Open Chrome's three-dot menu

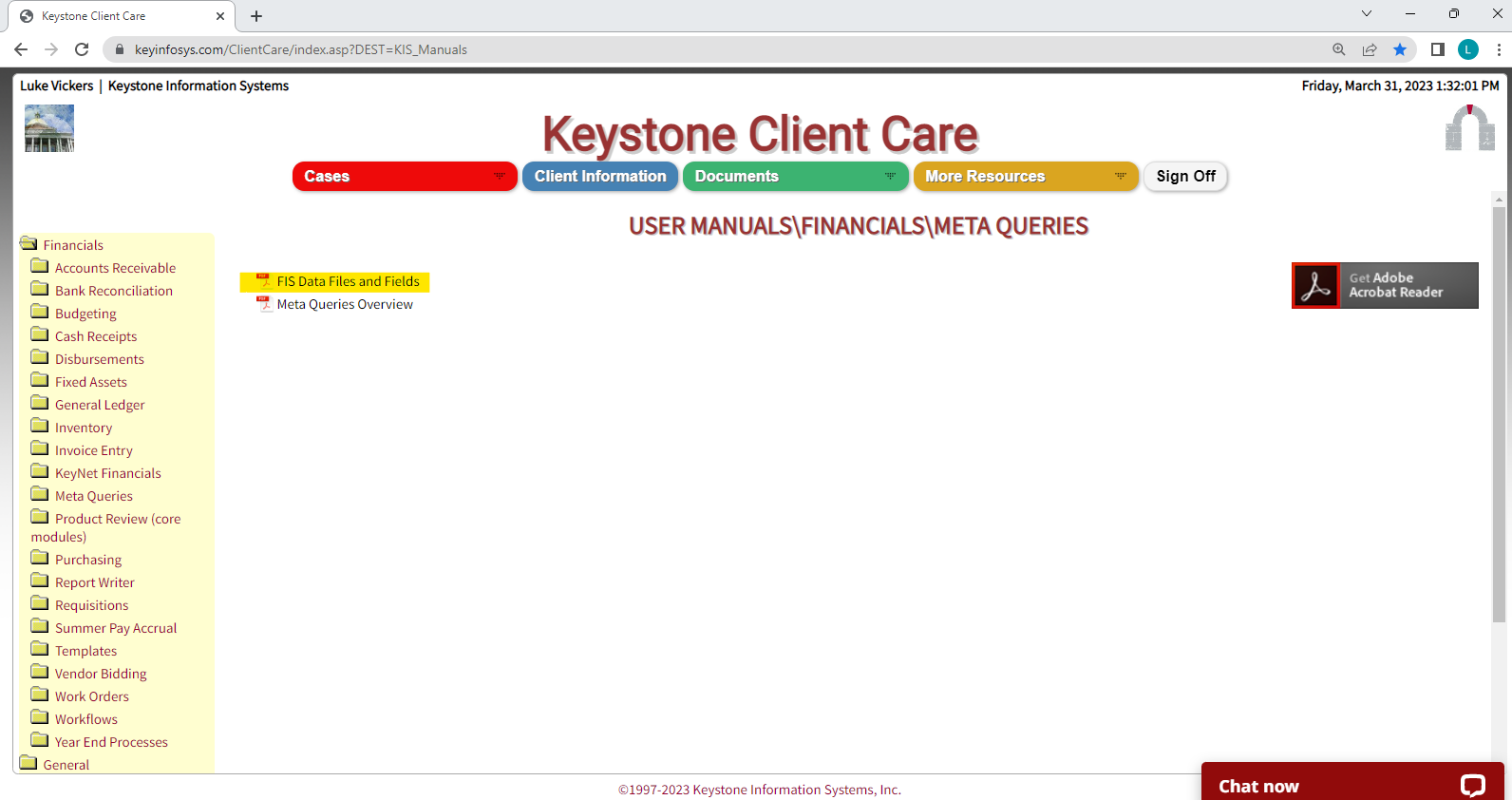click(x=1499, y=49)
